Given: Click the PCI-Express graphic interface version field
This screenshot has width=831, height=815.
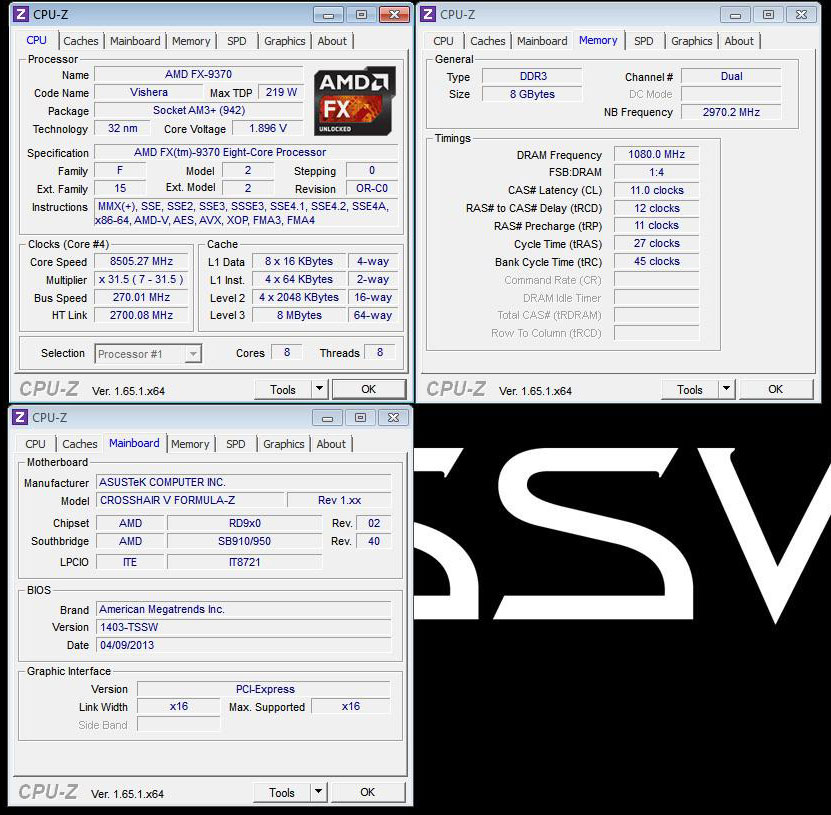Looking at the screenshot, I should [x=264, y=689].
